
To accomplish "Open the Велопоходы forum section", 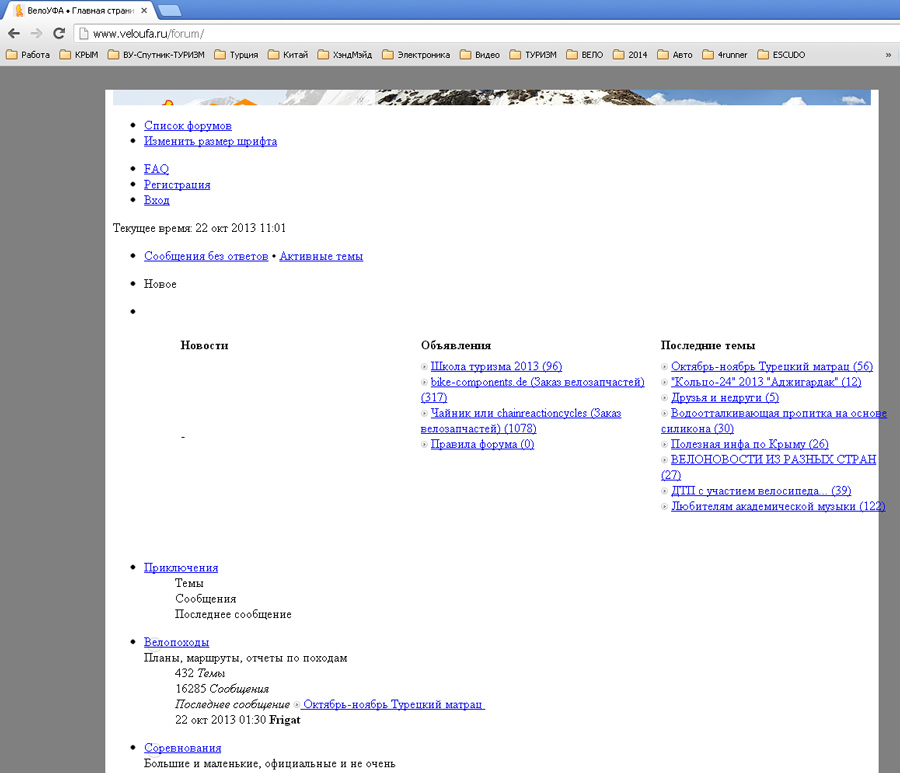I will pyautogui.click(x=176, y=642).
